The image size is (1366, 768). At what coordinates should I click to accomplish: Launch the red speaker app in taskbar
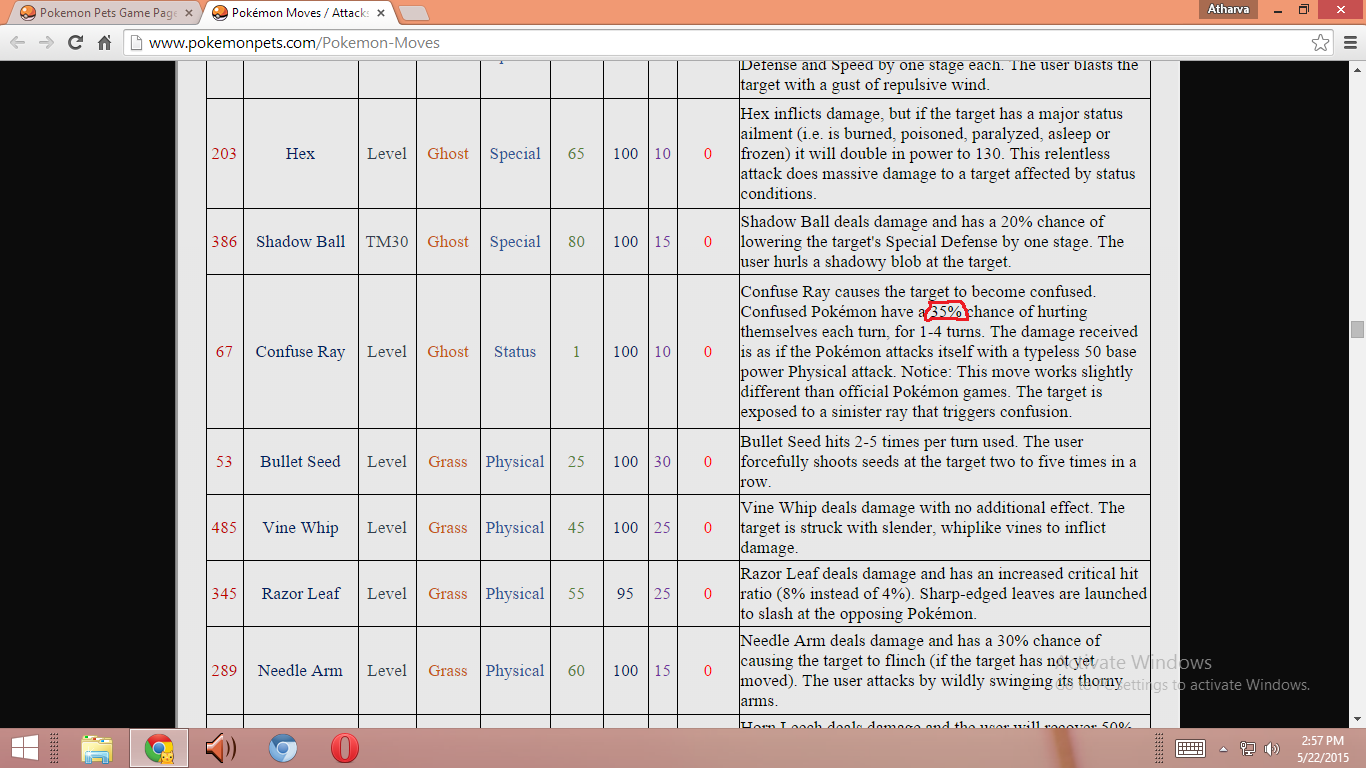pos(220,748)
